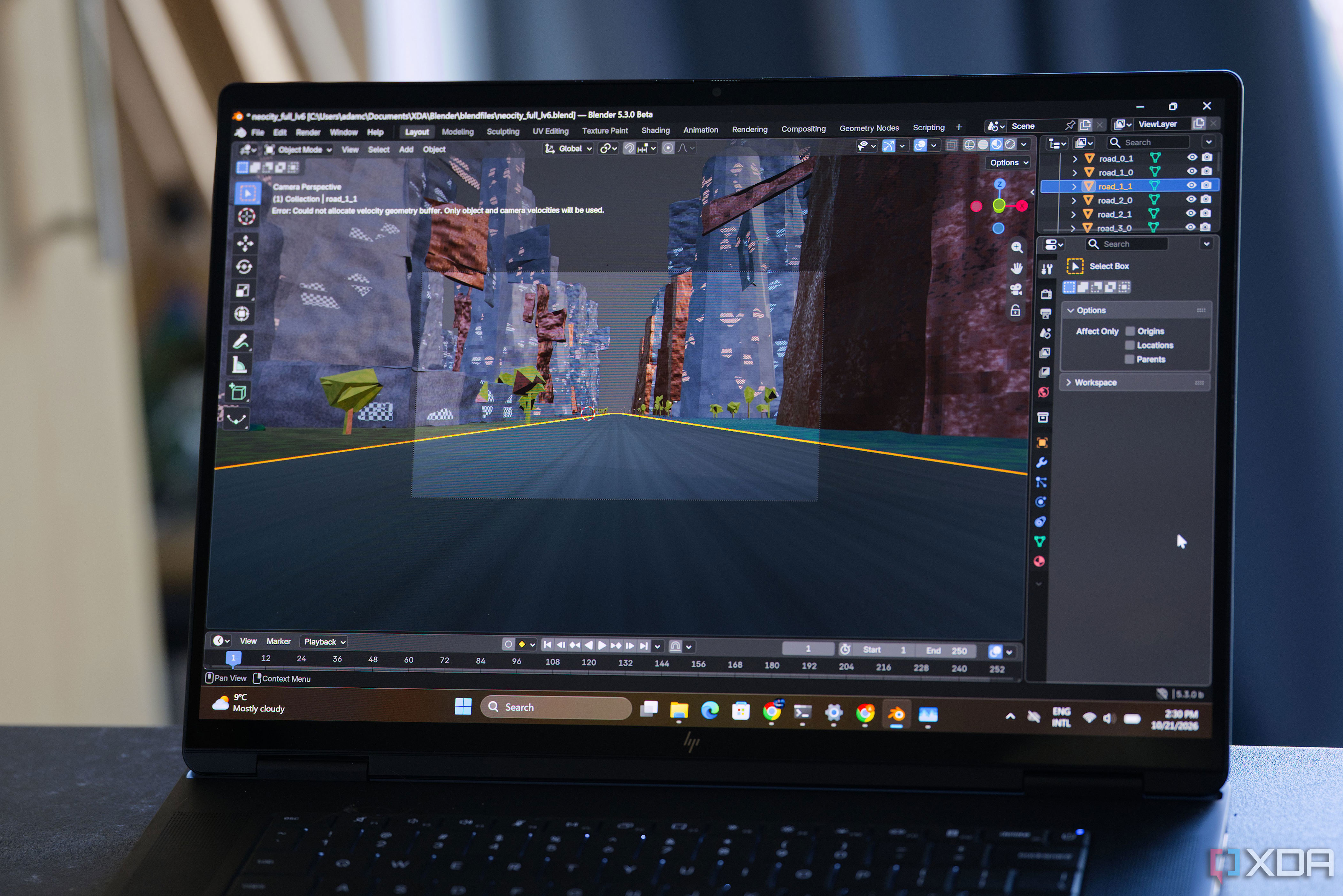
Task: Click the viewport zoom magnifier icon
Action: 1017,248
